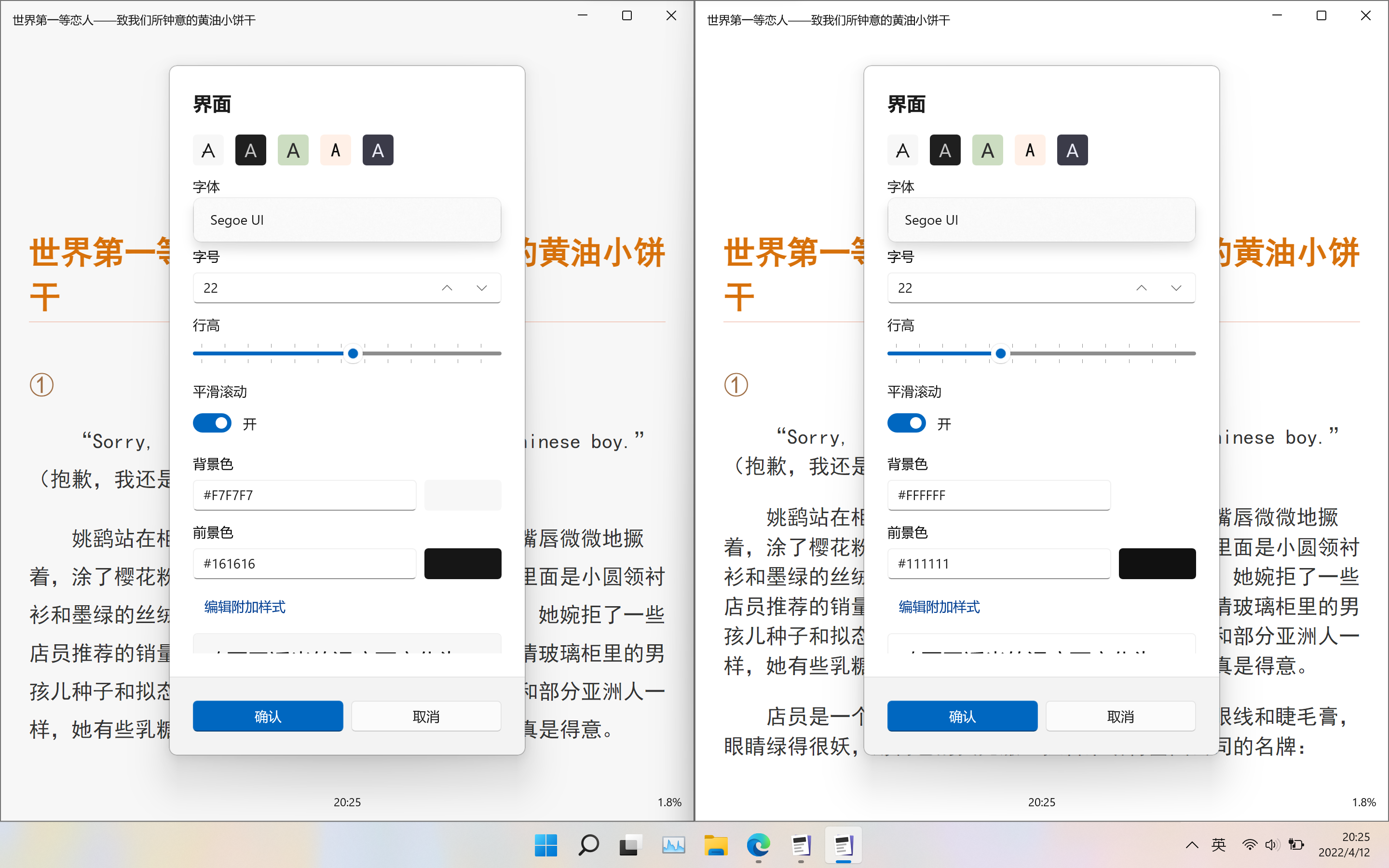The width and height of the screenshot is (1389, 868).
Task: Expand the hidden icons arrow in system tray
Action: click(x=1192, y=844)
